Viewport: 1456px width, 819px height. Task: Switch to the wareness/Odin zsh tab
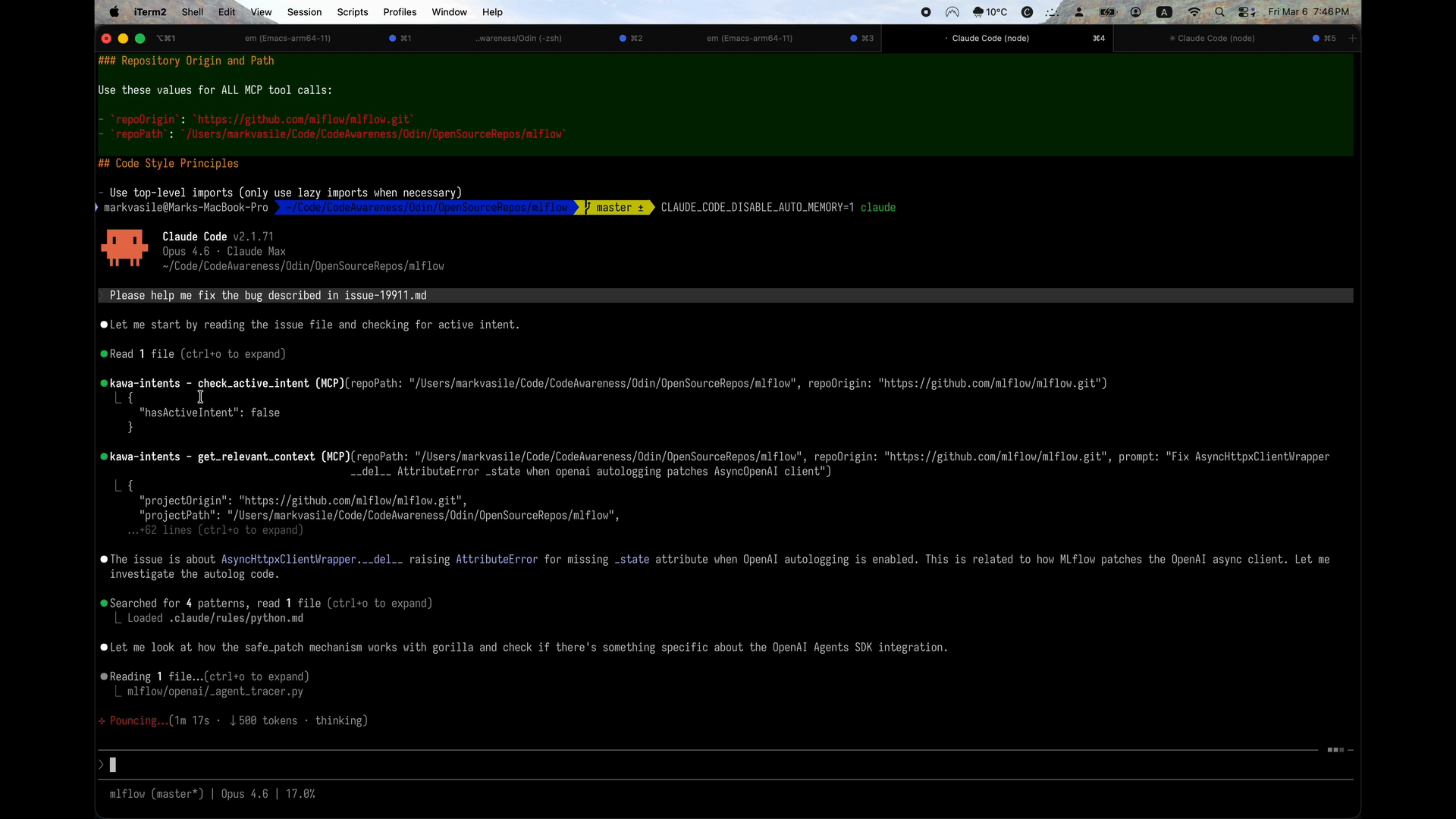coord(519,38)
